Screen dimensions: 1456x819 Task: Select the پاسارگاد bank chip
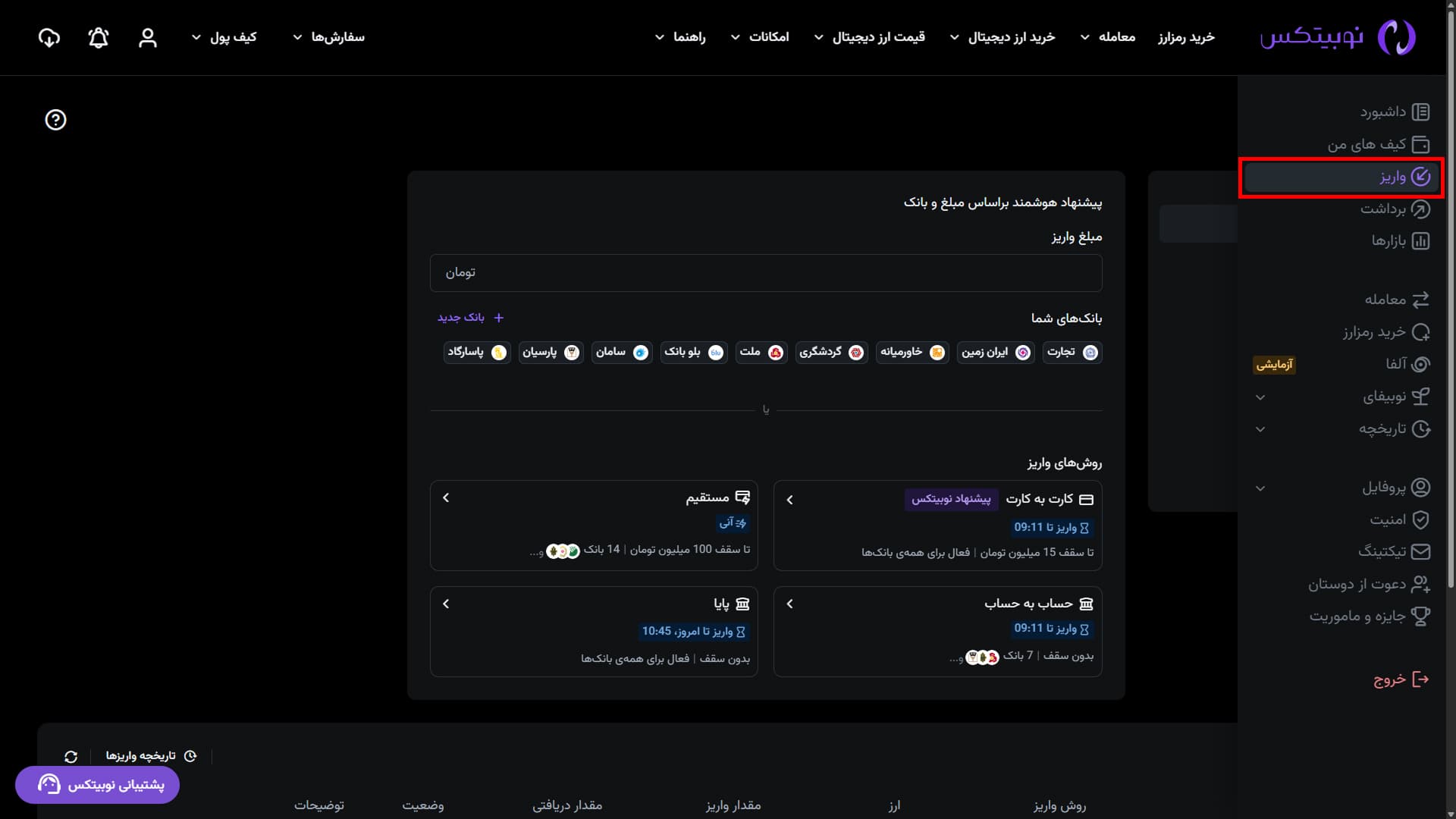pyautogui.click(x=477, y=352)
